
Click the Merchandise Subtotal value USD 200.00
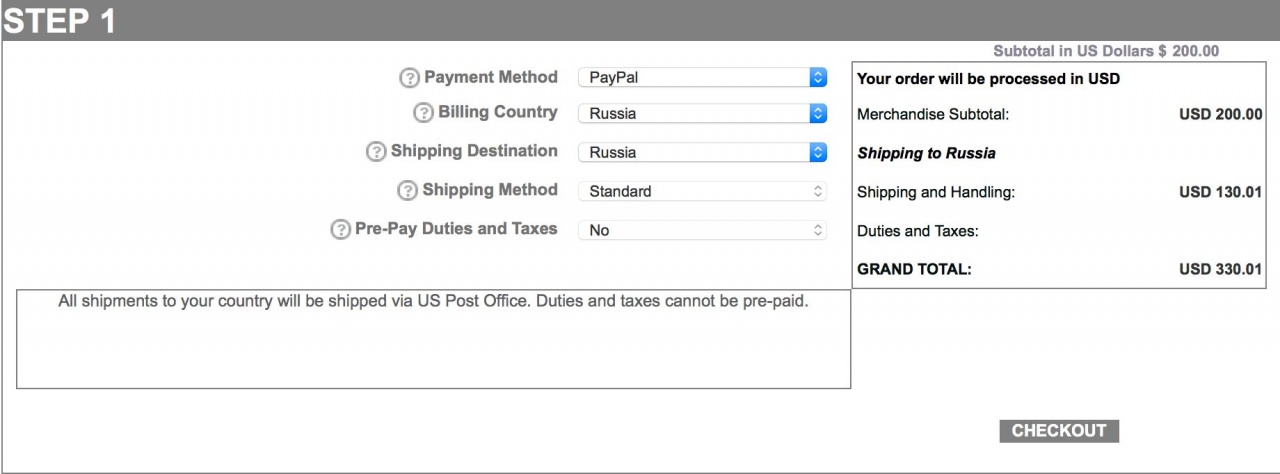tap(1220, 115)
